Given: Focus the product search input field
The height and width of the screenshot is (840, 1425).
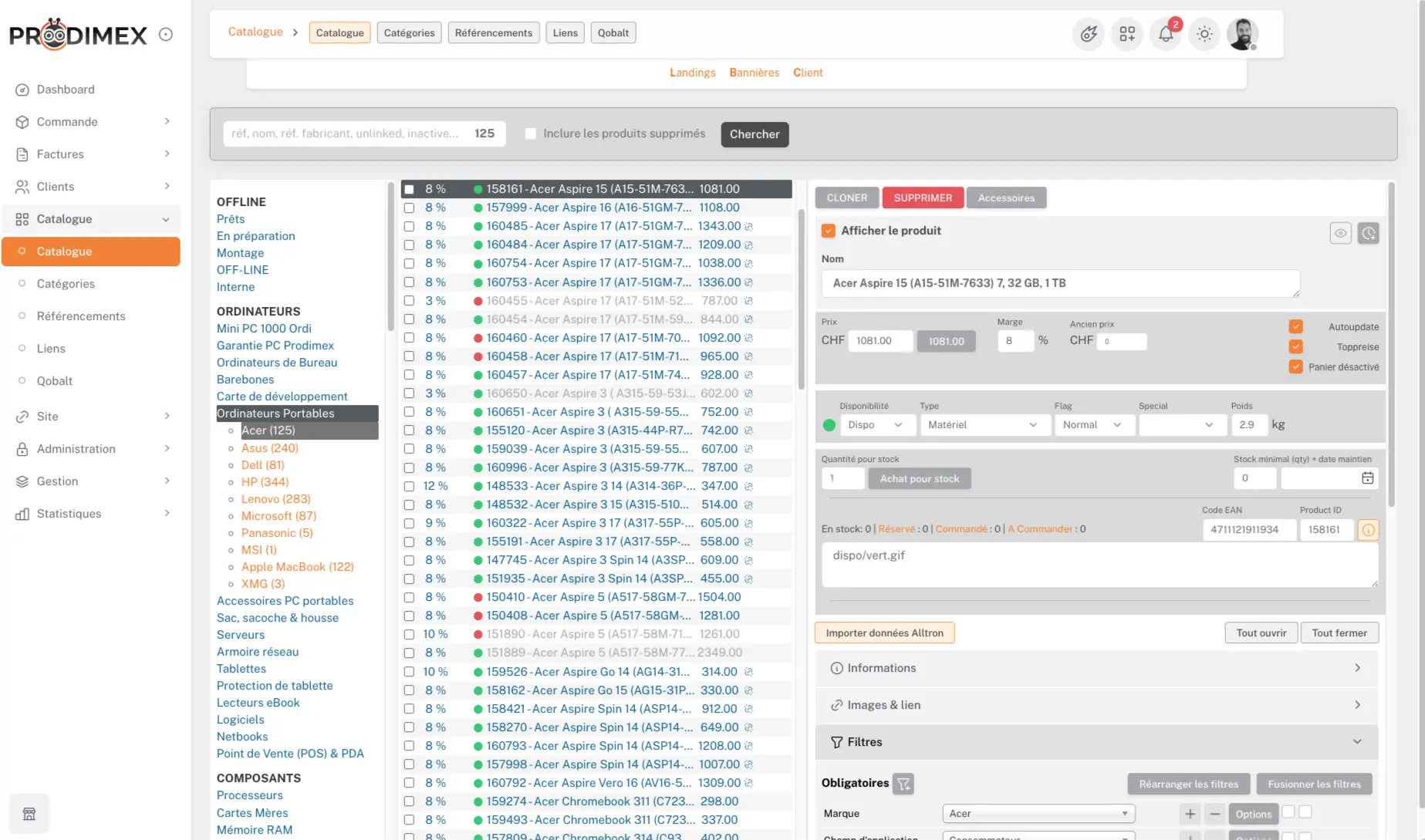Looking at the screenshot, I should pos(364,133).
